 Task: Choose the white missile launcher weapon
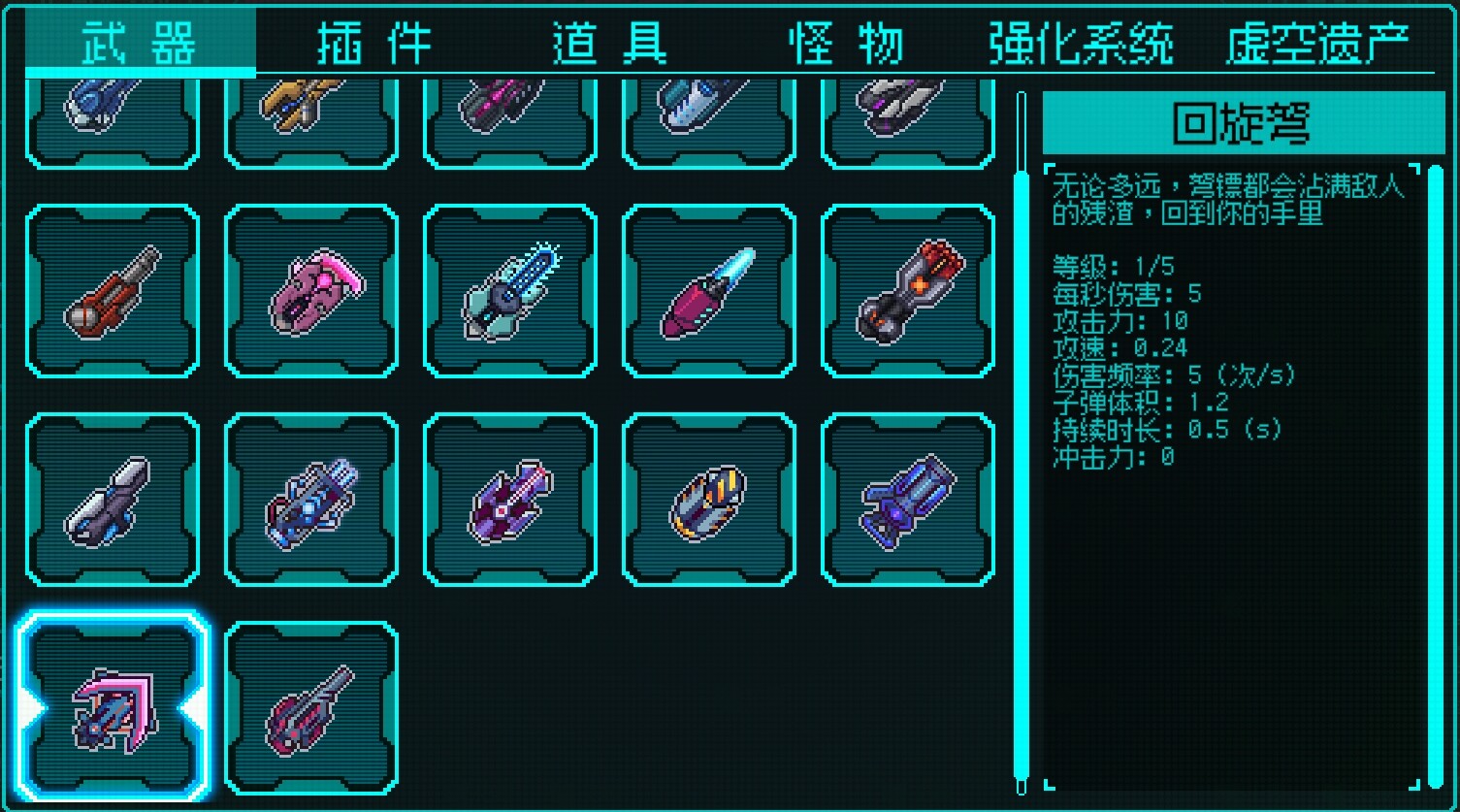(x=113, y=500)
